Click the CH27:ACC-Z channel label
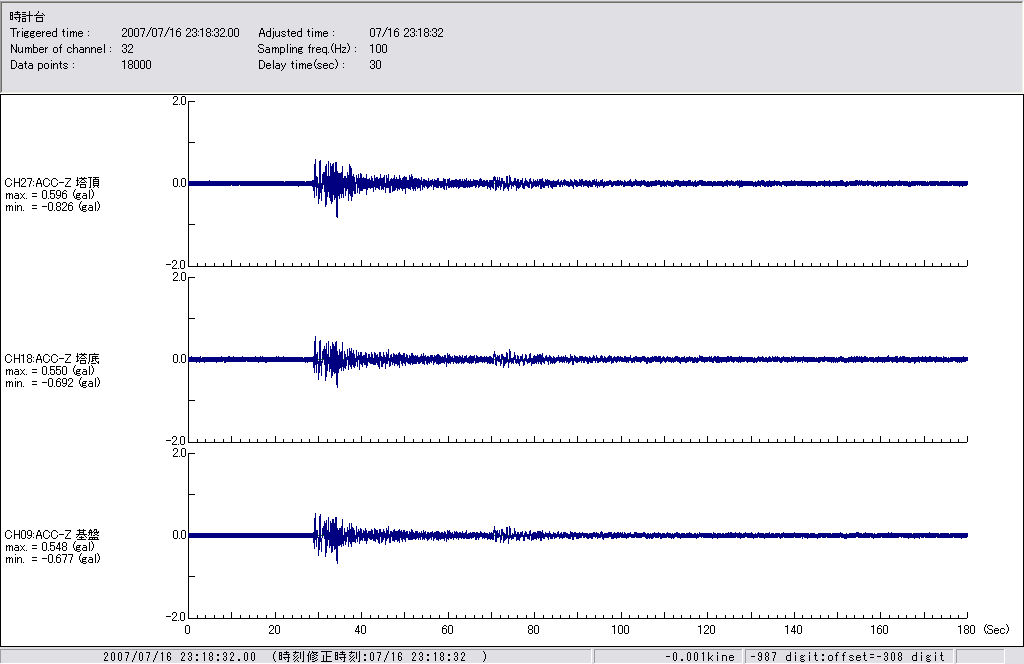Viewport: 1024px width, 664px height. (x=52, y=182)
